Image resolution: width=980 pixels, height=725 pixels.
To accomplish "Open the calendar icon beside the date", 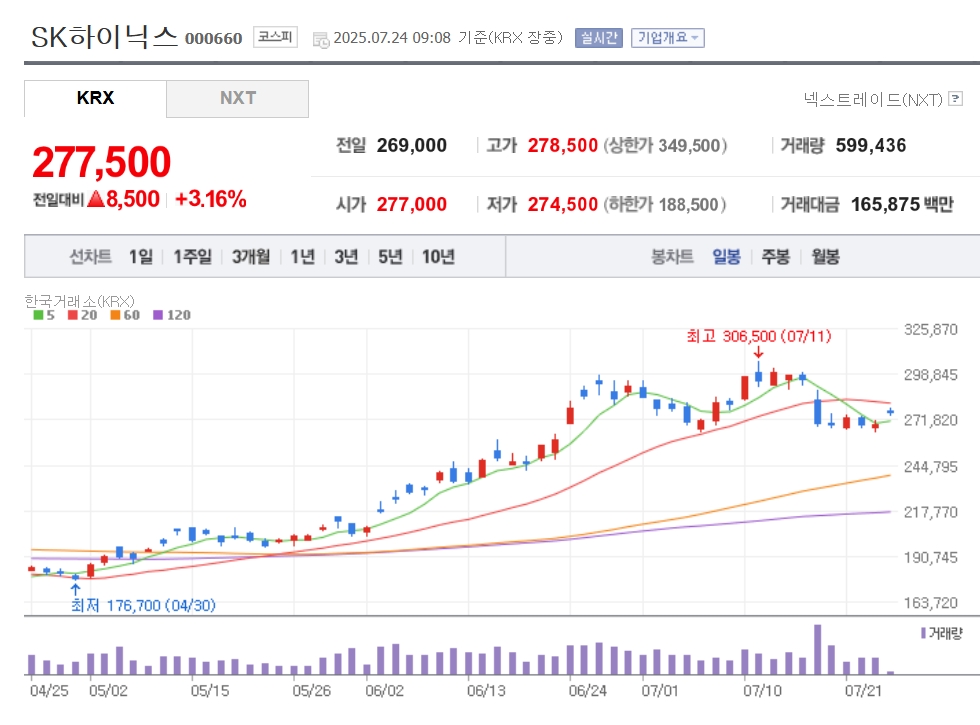I will click(x=321, y=40).
